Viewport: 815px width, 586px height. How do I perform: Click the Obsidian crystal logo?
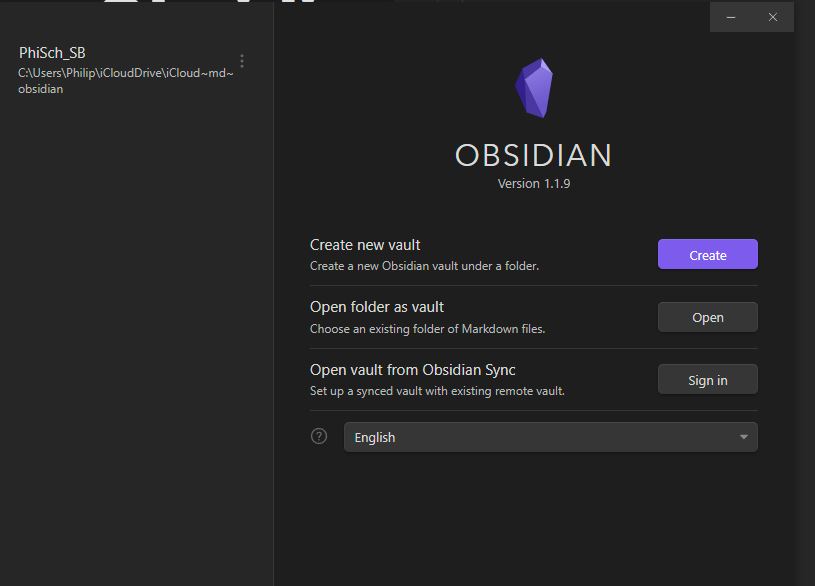coord(534,88)
